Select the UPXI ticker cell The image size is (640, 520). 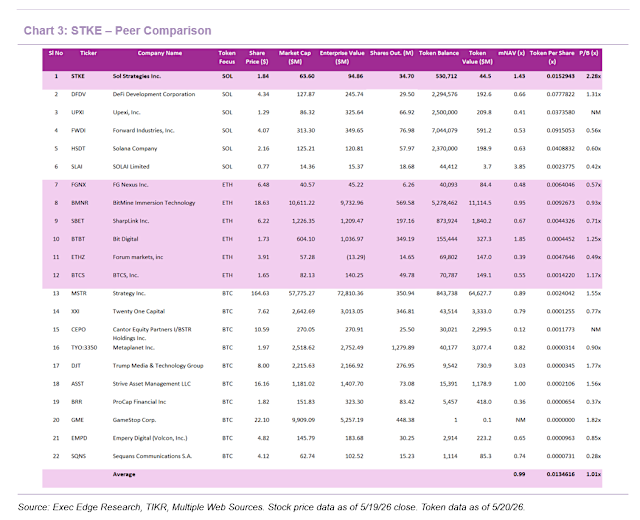[x=78, y=112]
